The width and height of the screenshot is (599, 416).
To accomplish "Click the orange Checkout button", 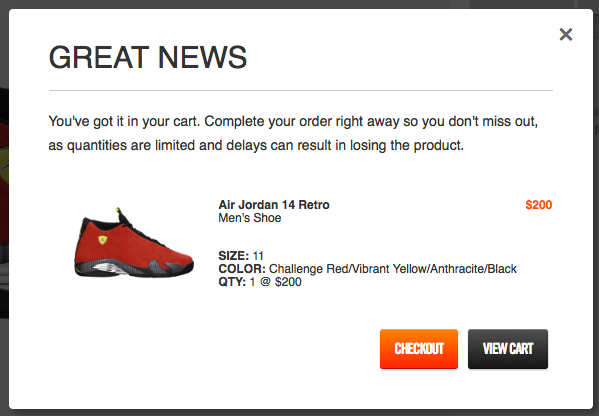I will pos(419,349).
